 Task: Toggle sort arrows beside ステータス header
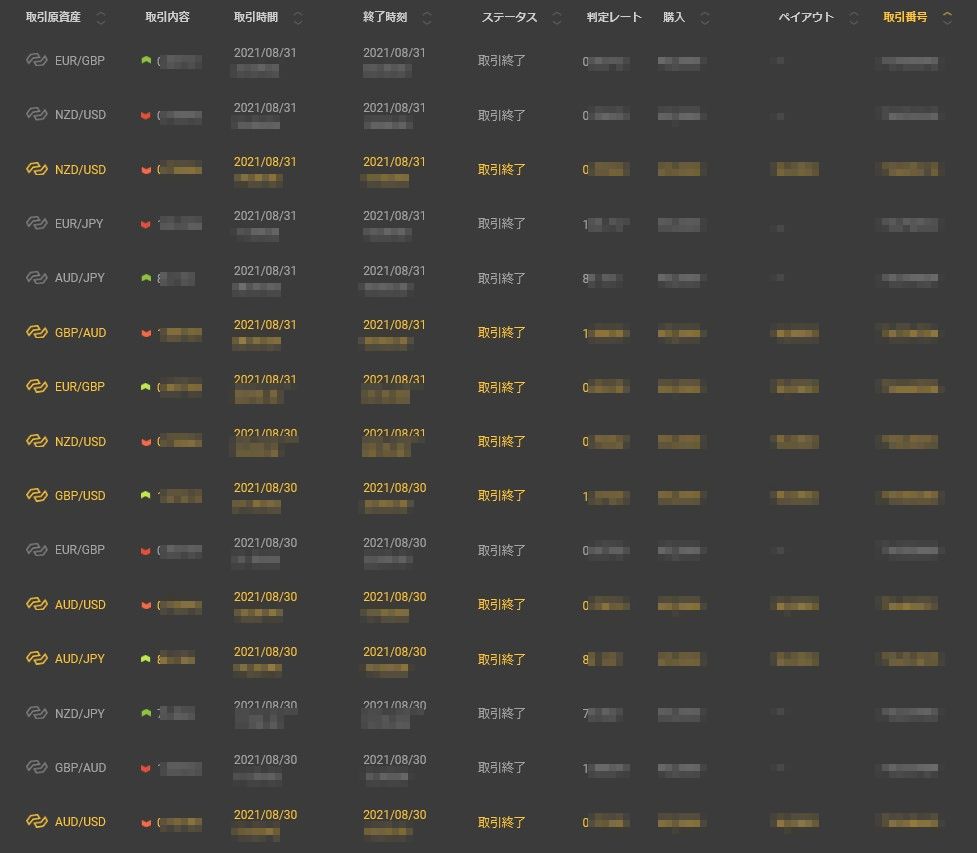click(x=556, y=18)
